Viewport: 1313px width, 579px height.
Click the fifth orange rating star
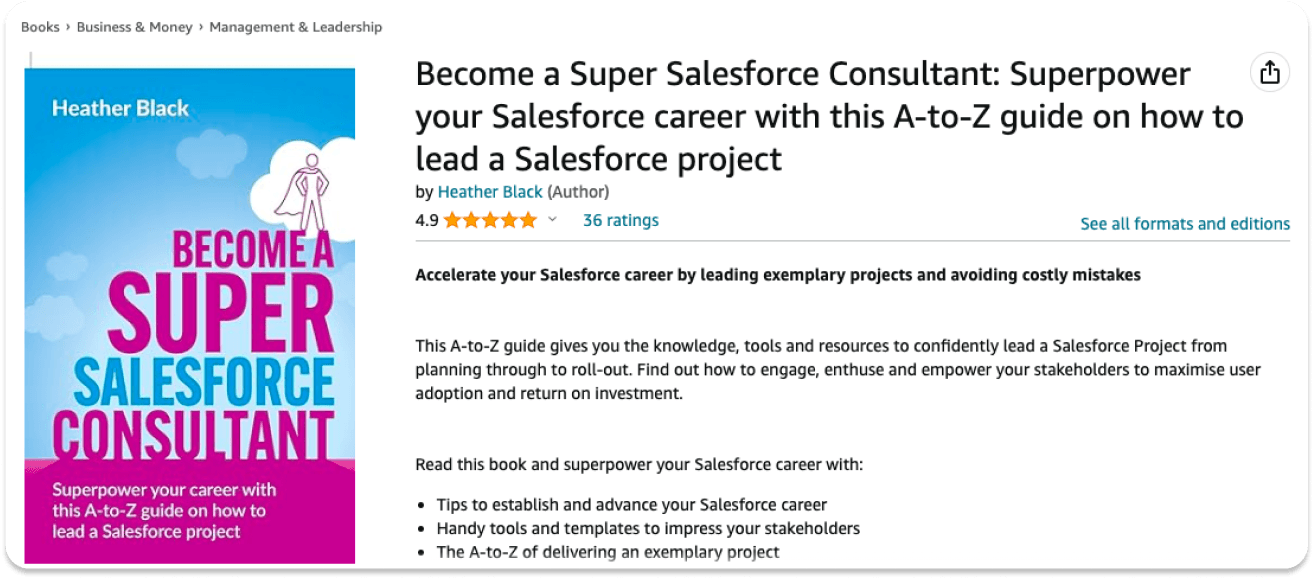point(528,220)
